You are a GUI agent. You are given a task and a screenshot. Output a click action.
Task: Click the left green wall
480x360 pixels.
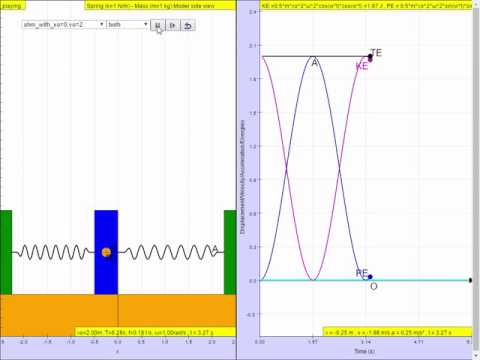click(x=6, y=252)
